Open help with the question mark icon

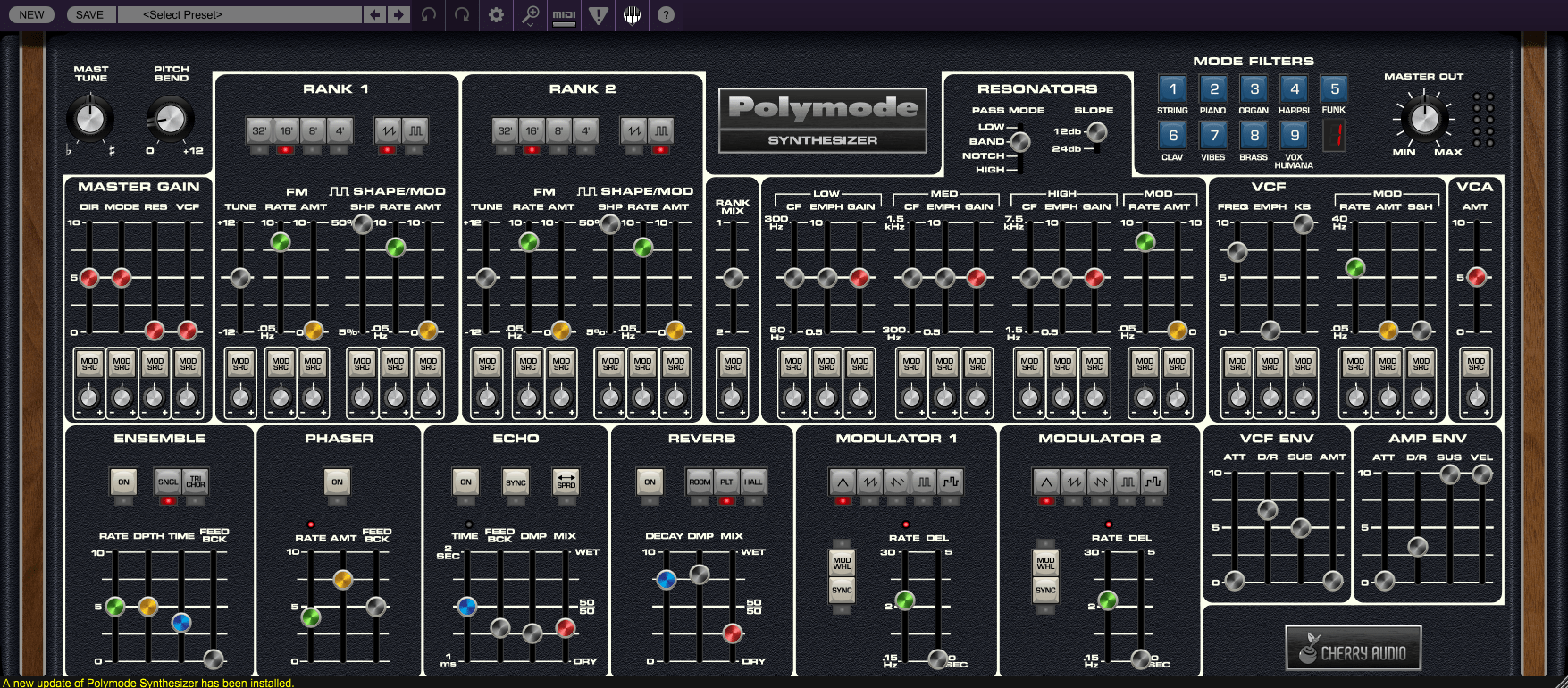click(666, 14)
